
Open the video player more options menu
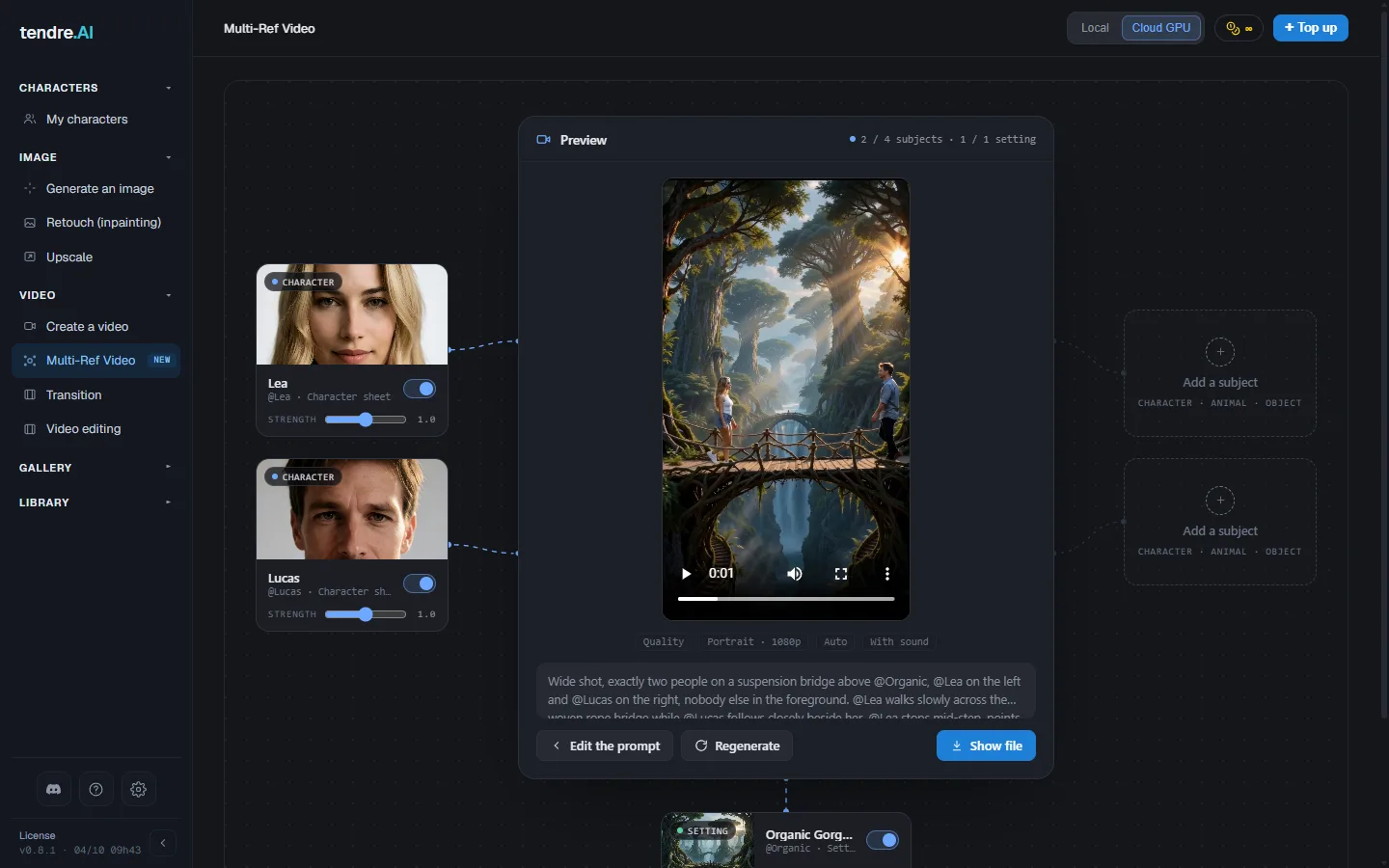click(887, 574)
